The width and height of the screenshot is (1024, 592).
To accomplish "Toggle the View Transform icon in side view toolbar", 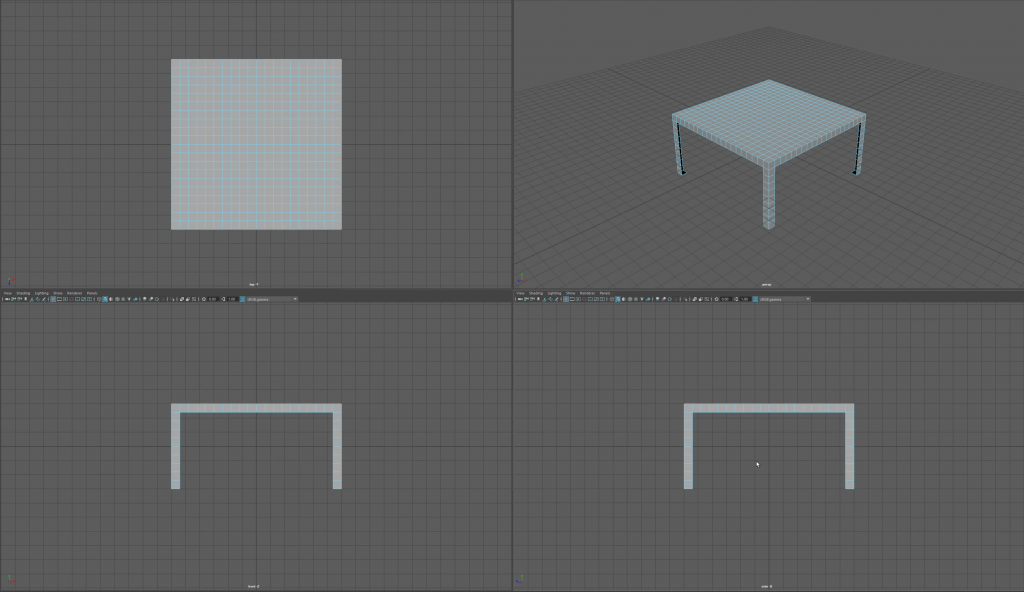I will pos(755,299).
